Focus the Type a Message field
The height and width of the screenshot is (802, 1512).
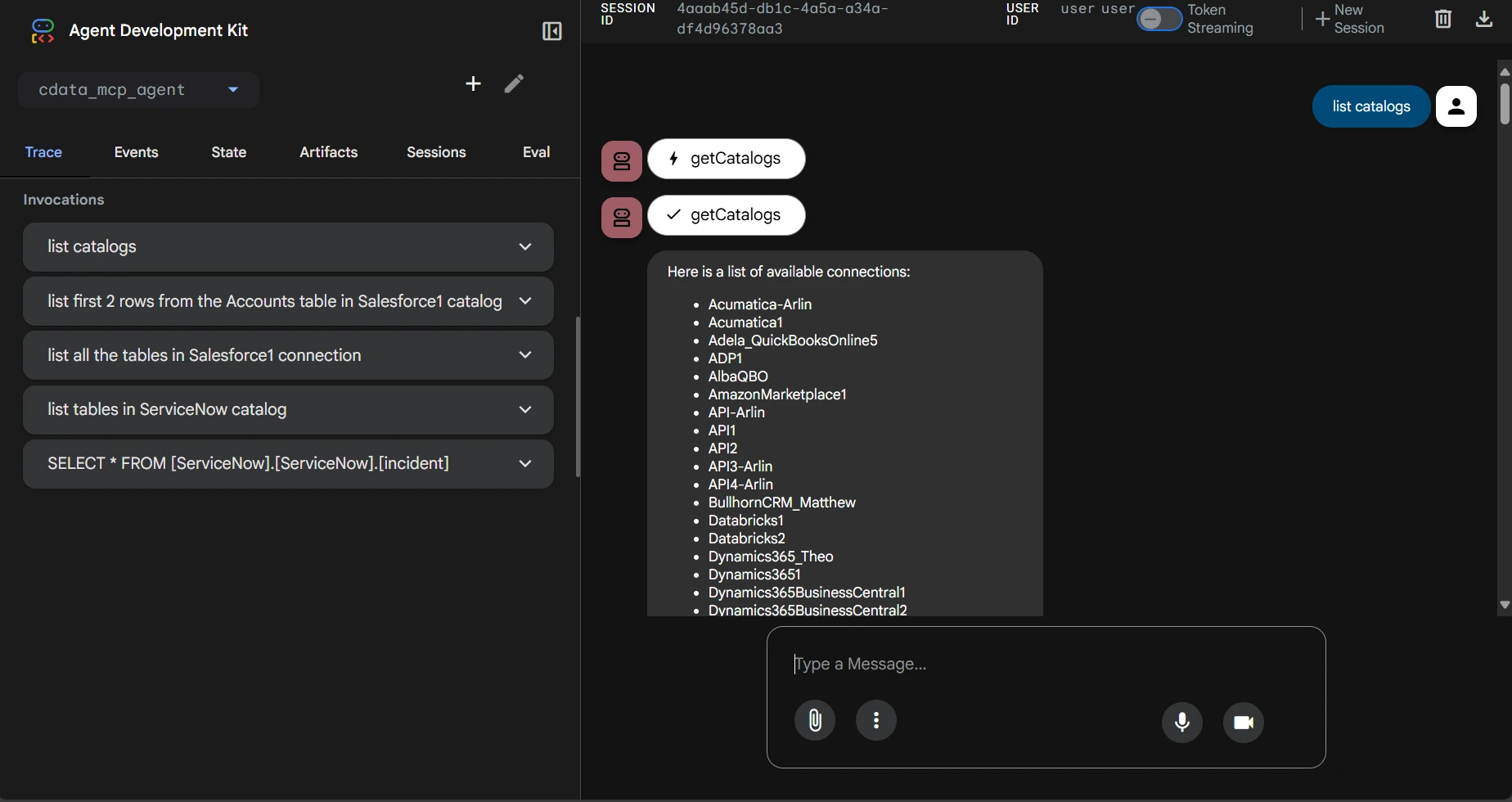point(1046,664)
